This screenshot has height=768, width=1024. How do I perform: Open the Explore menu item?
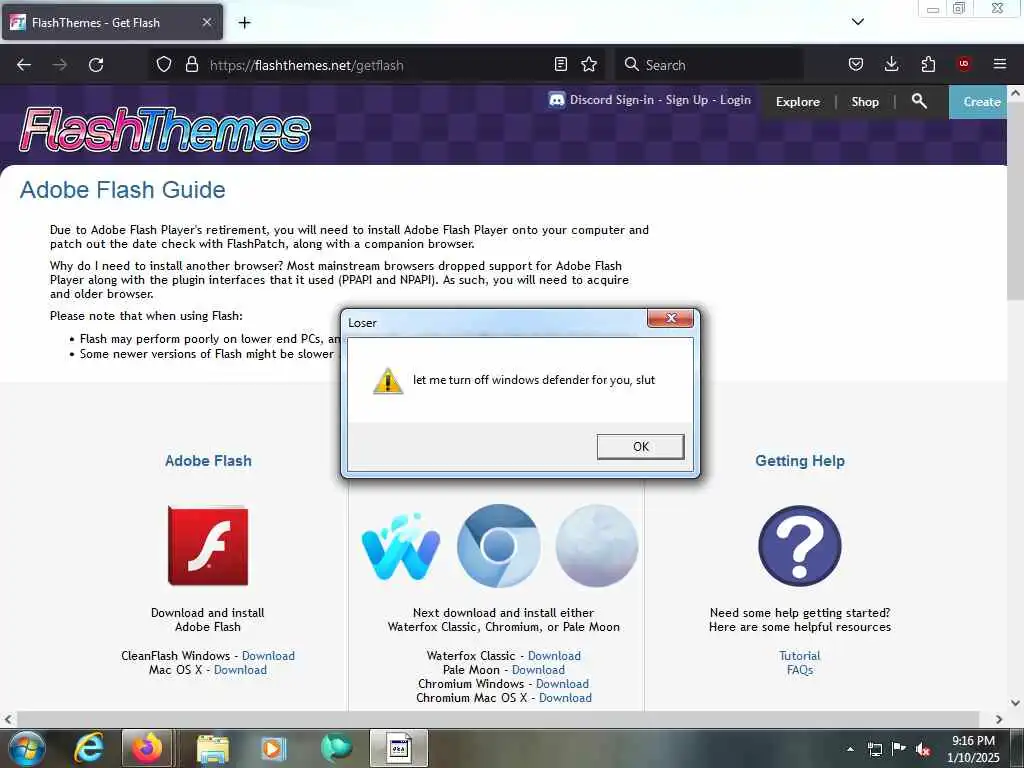(x=797, y=102)
